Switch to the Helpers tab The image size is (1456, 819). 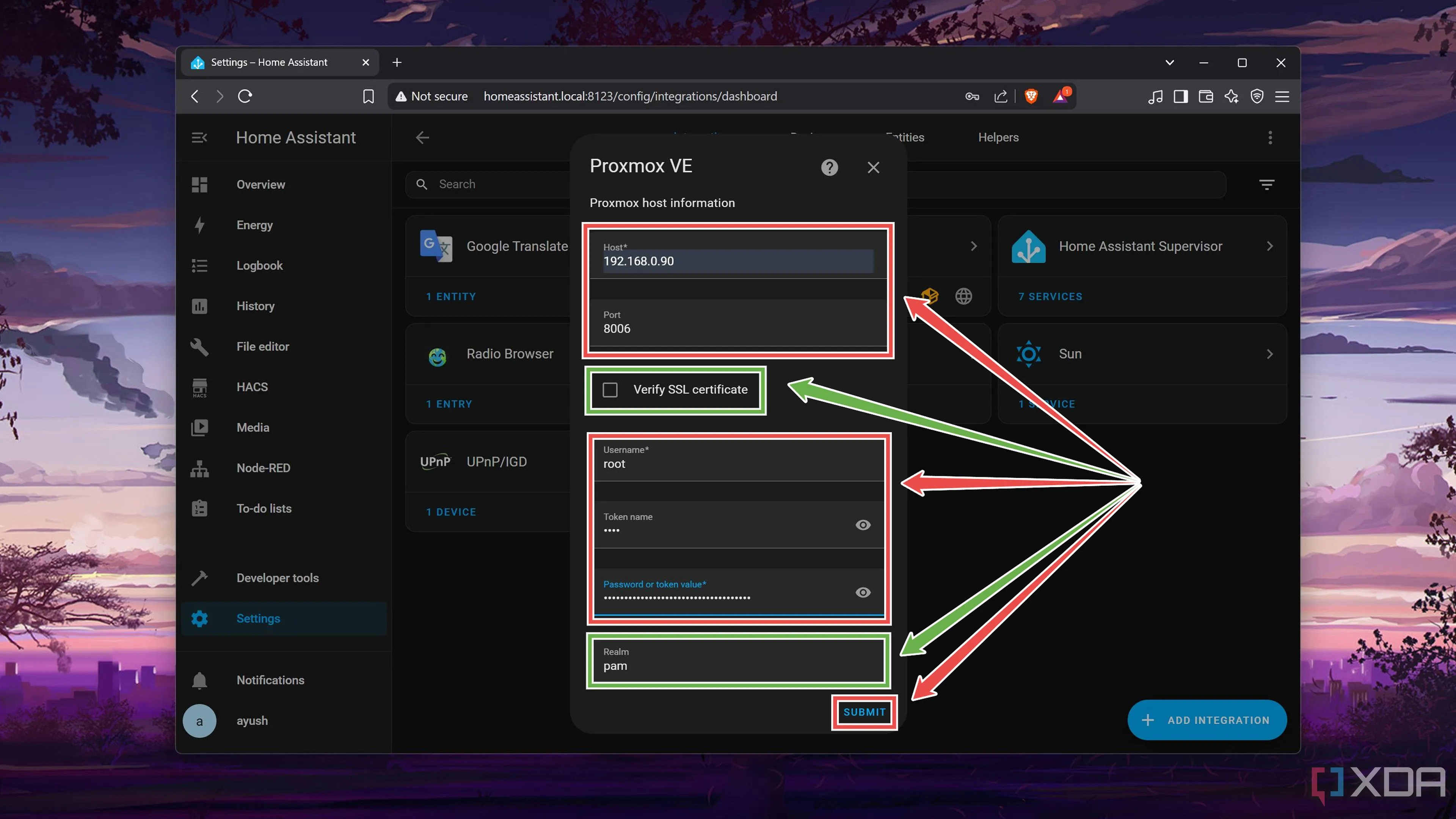[998, 137]
